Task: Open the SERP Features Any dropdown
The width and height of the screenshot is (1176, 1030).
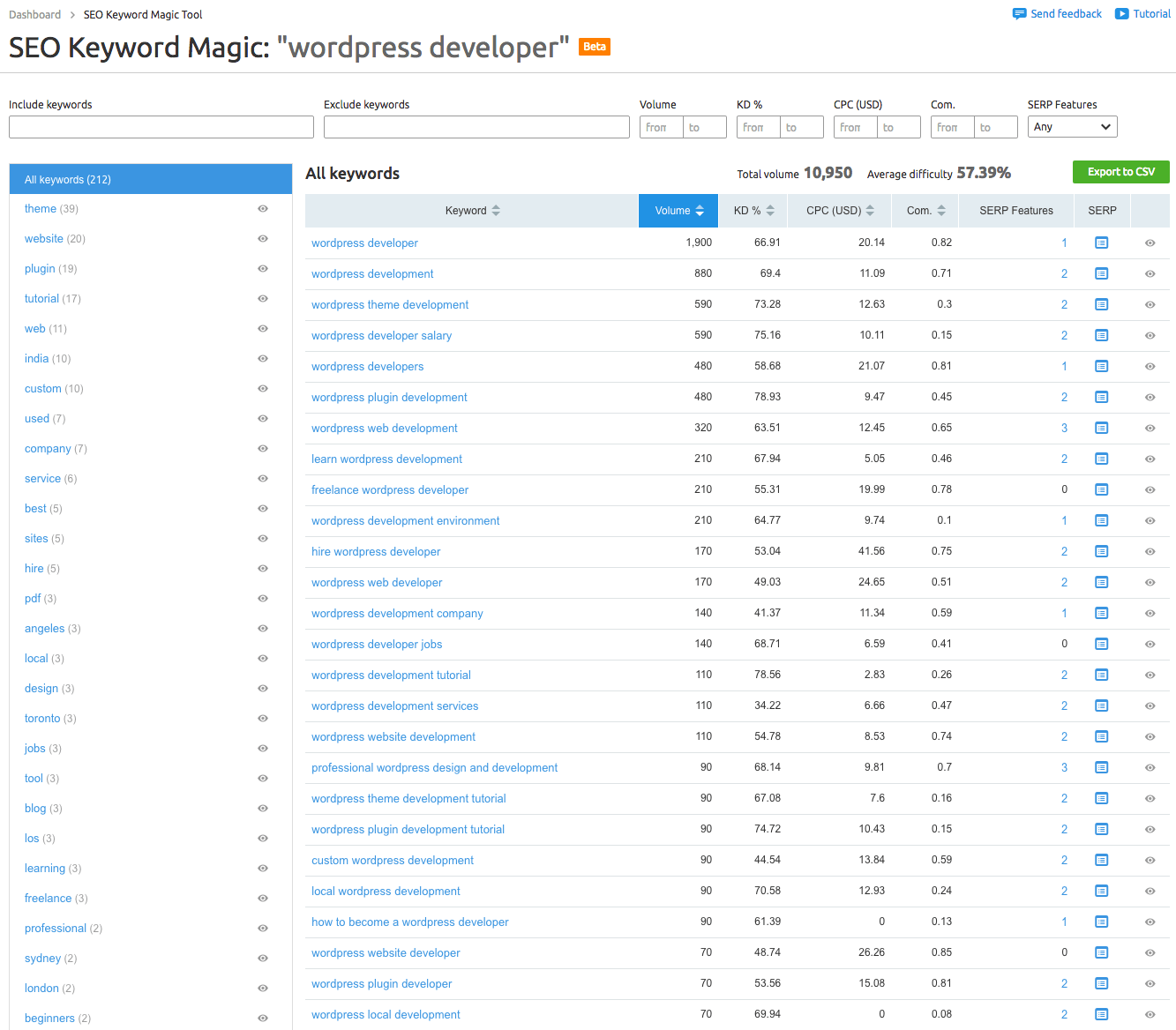Action: [x=1072, y=127]
